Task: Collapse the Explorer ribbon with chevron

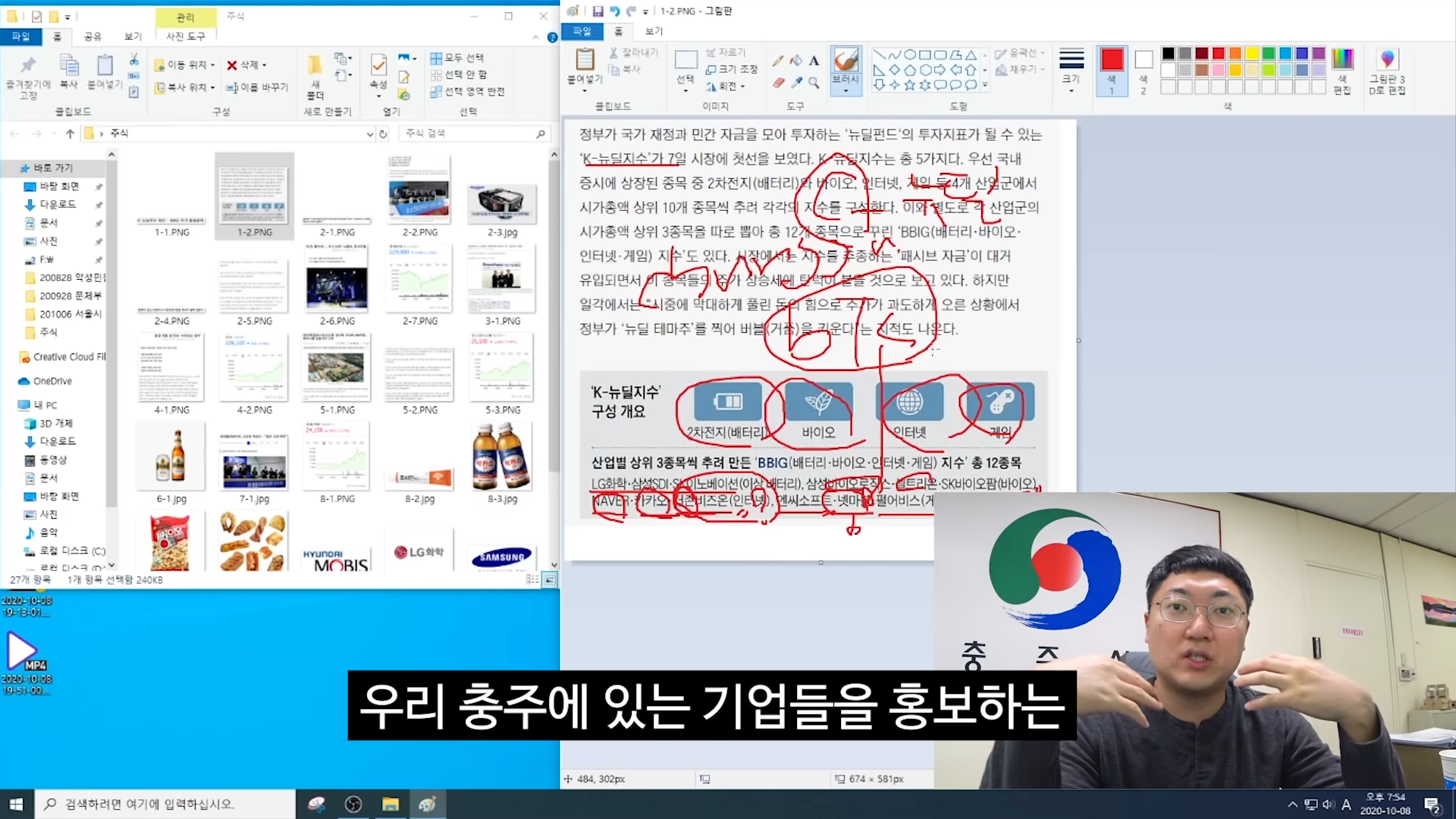Action: click(x=536, y=37)
